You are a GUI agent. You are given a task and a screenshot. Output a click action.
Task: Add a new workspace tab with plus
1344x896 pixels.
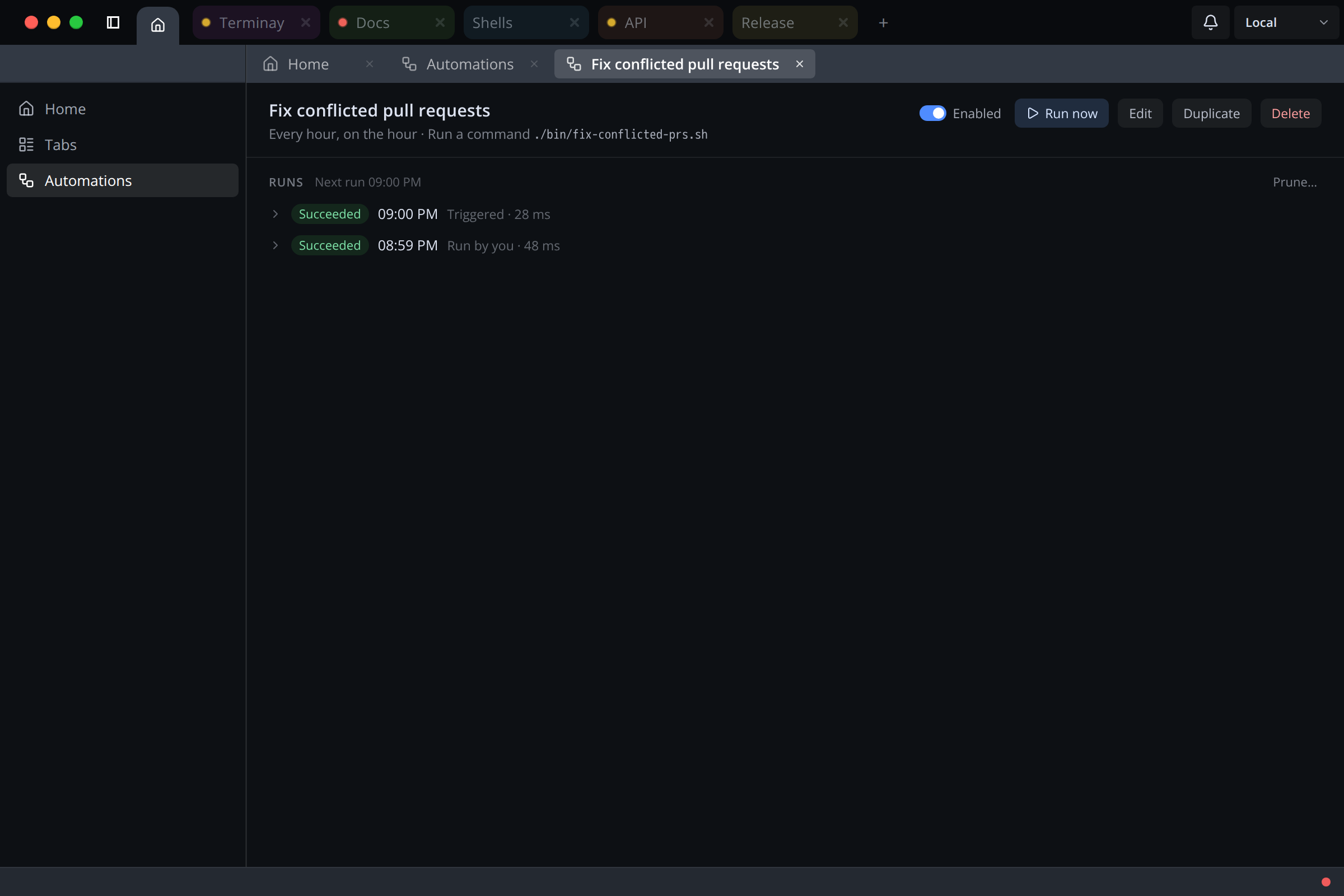[883, 23]
